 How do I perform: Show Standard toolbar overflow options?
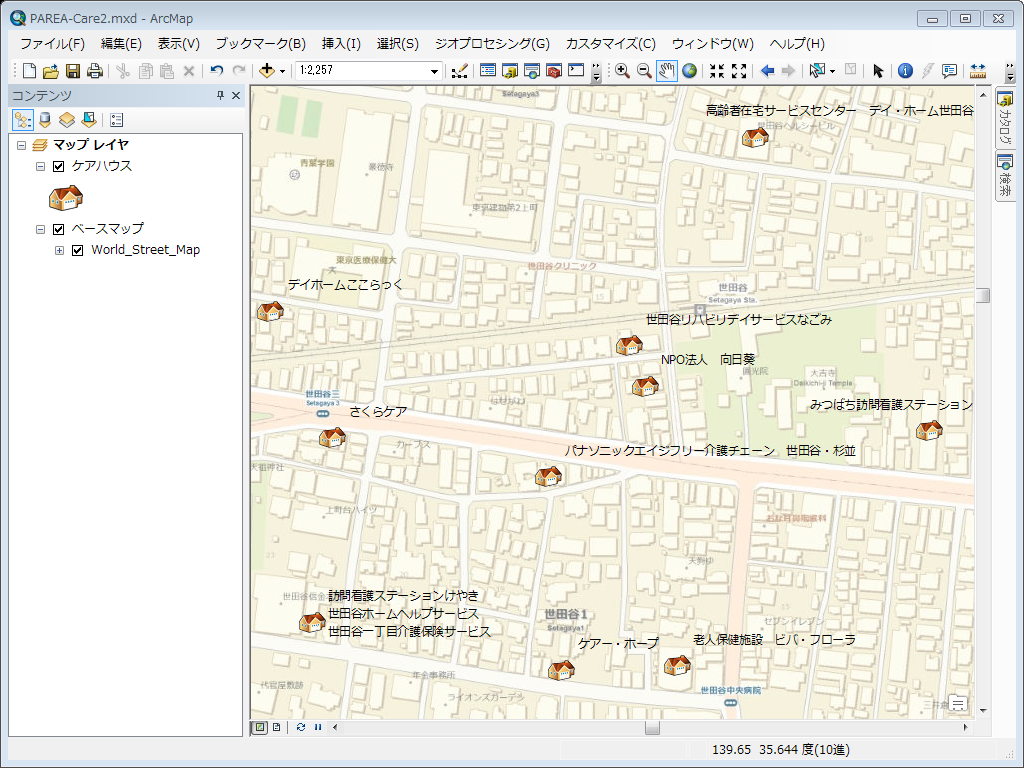596,71
